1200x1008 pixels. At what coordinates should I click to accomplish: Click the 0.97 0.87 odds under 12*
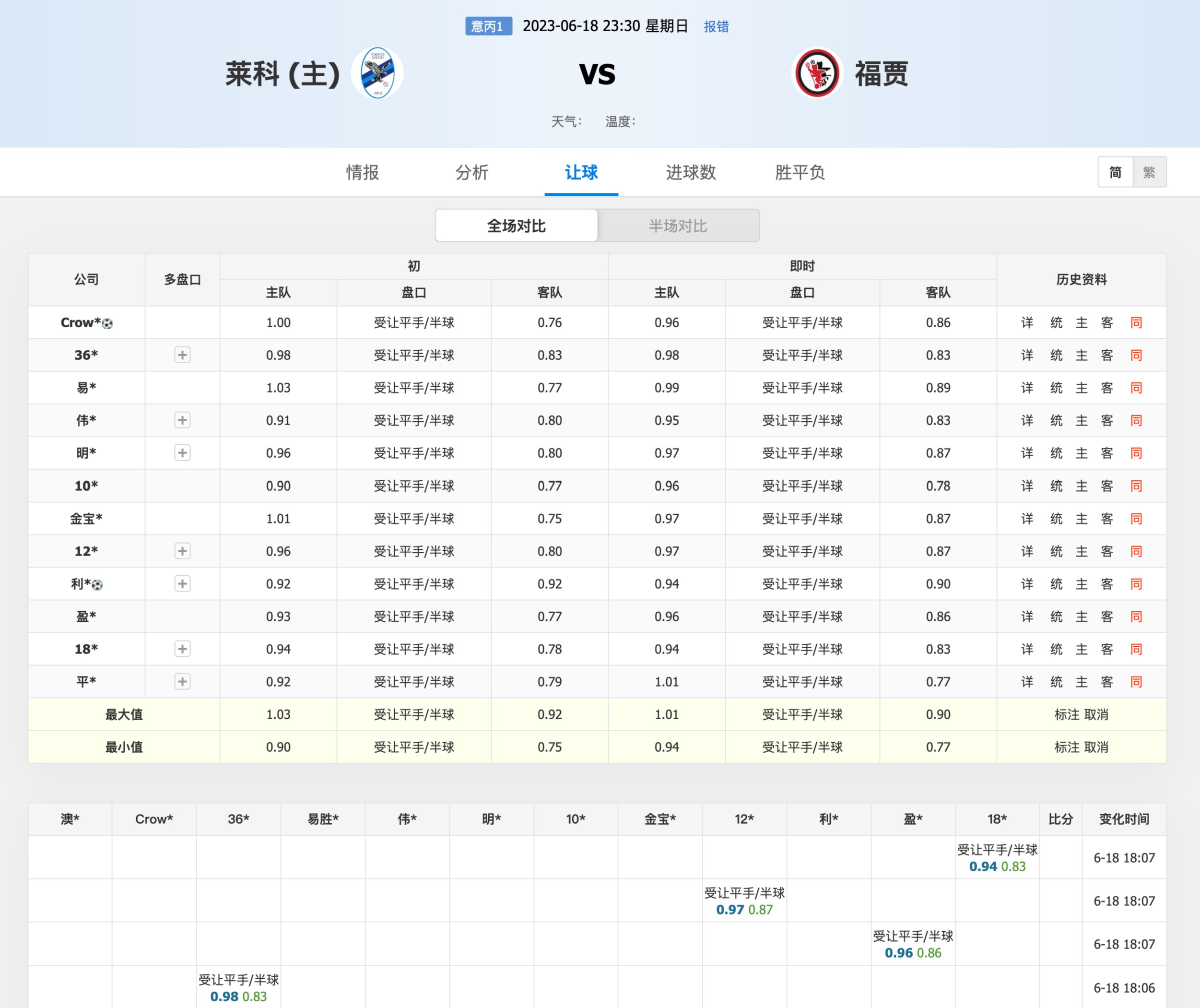coord(744,910)
